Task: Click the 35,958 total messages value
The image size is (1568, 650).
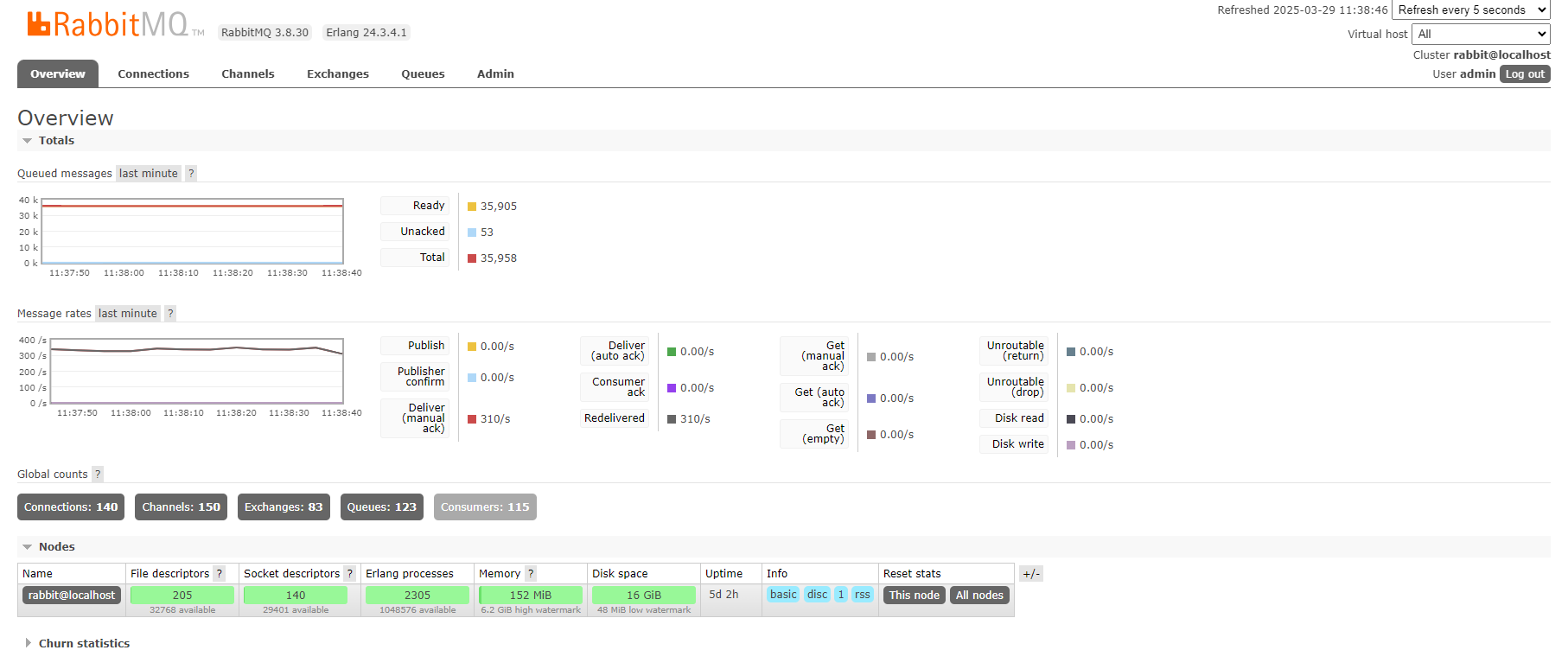Action: coord(499,258)
